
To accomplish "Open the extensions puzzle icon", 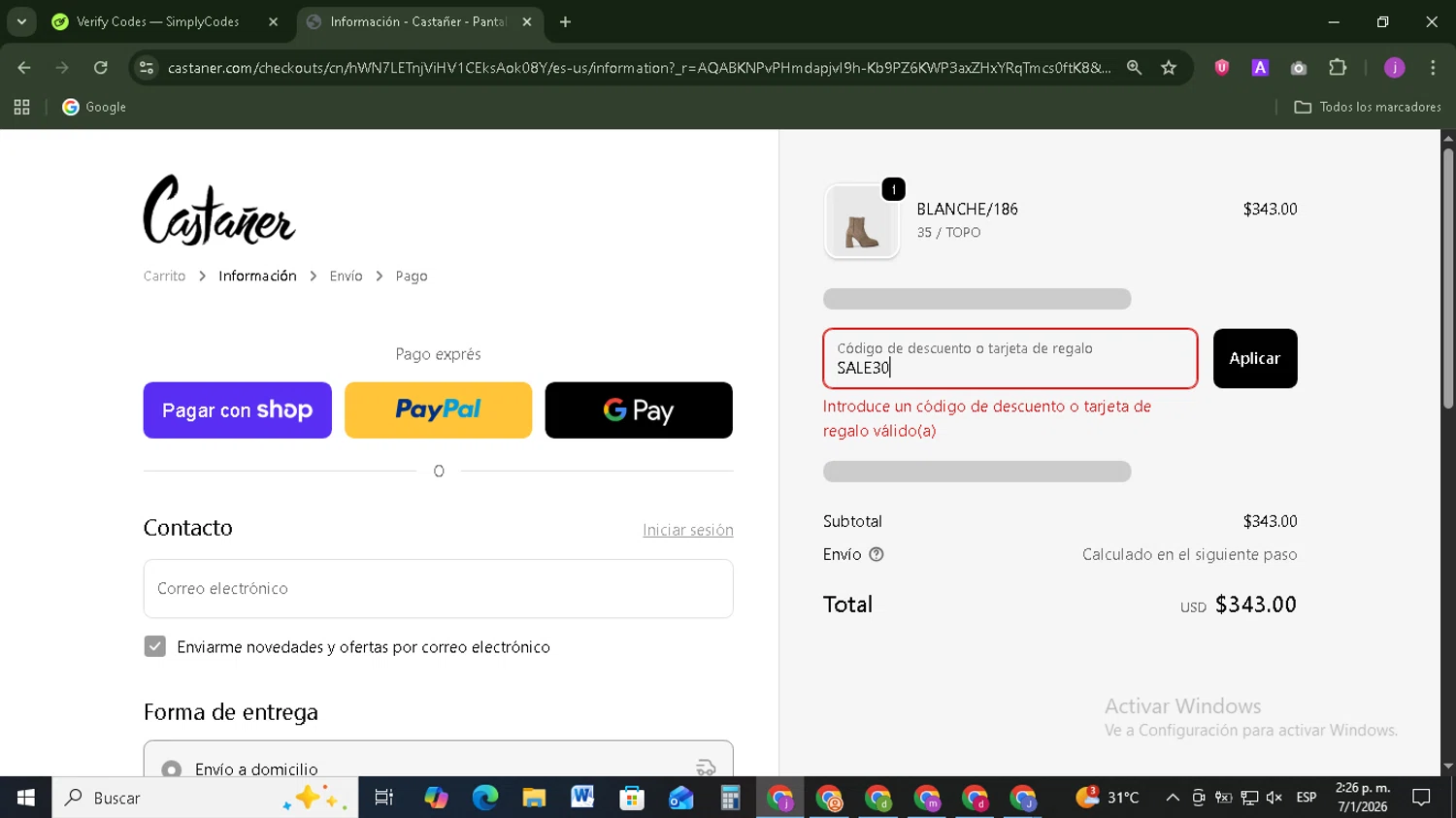I will coord(1338,68).
